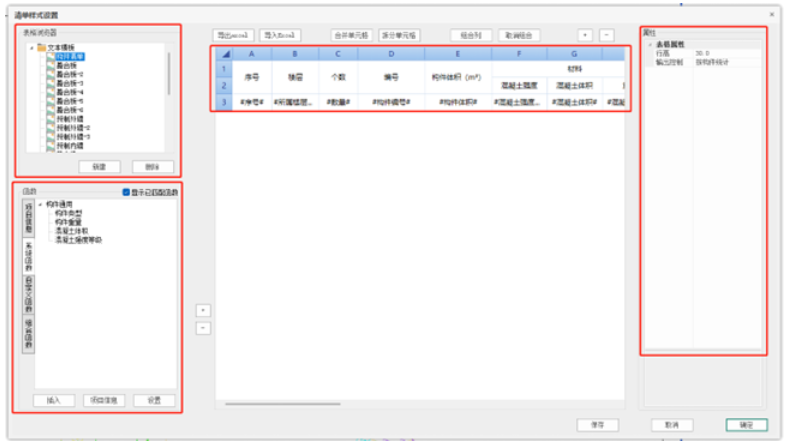The width and height of the screenshot is (790, 442).
Task: Toggle the 显示已匹配信息 checkbox
Action: point(126,192)
